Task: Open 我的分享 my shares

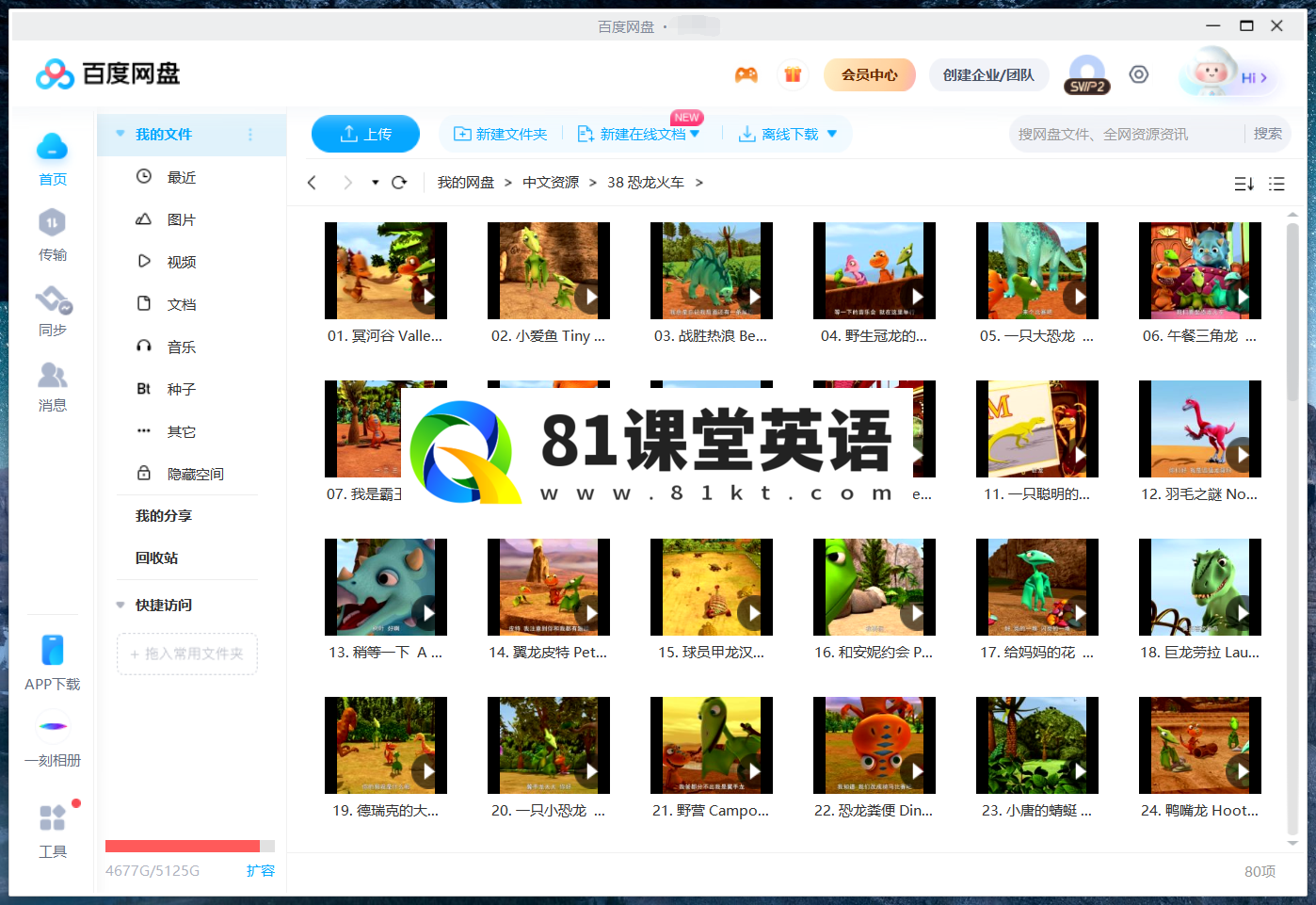Action: pyautogui.click(x=164, y=515)
